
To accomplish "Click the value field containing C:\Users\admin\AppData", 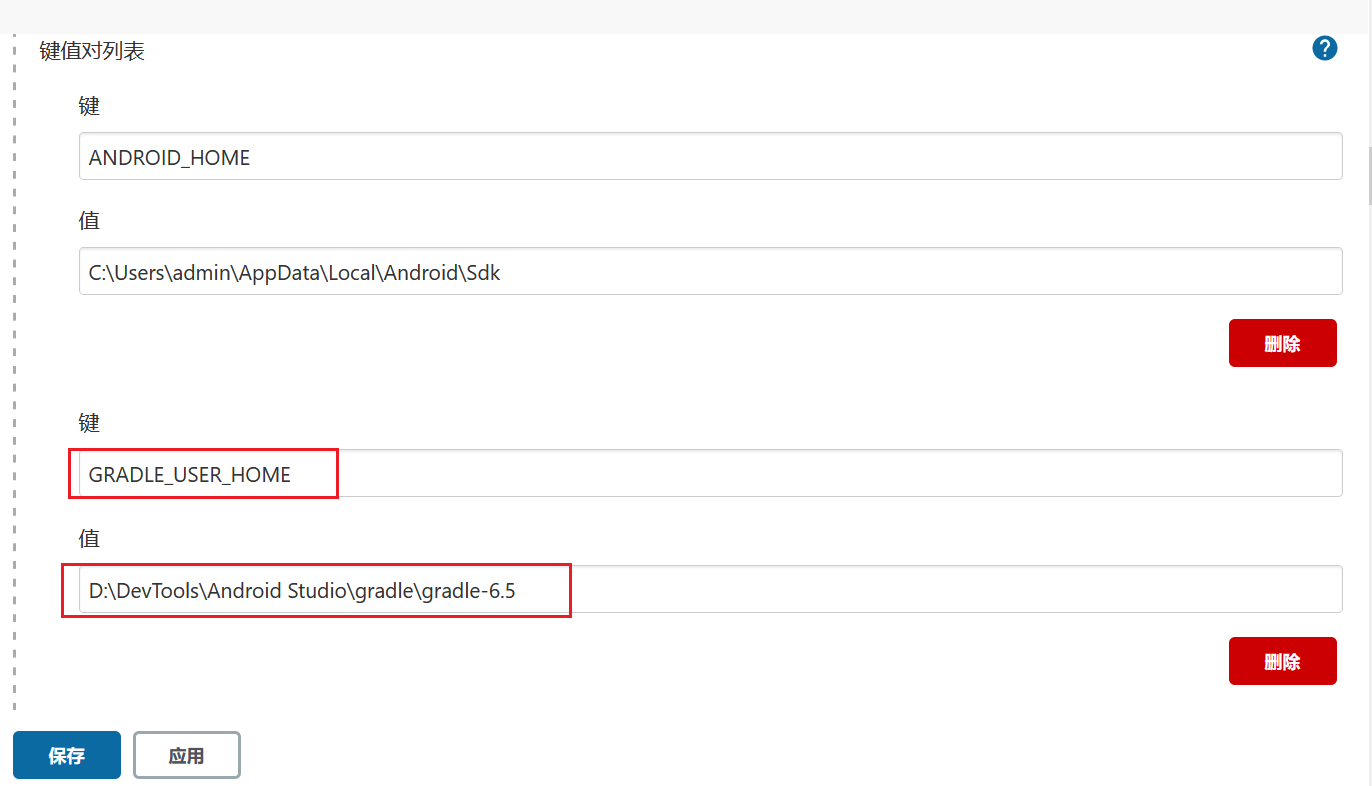I will [x=400, y=271].
